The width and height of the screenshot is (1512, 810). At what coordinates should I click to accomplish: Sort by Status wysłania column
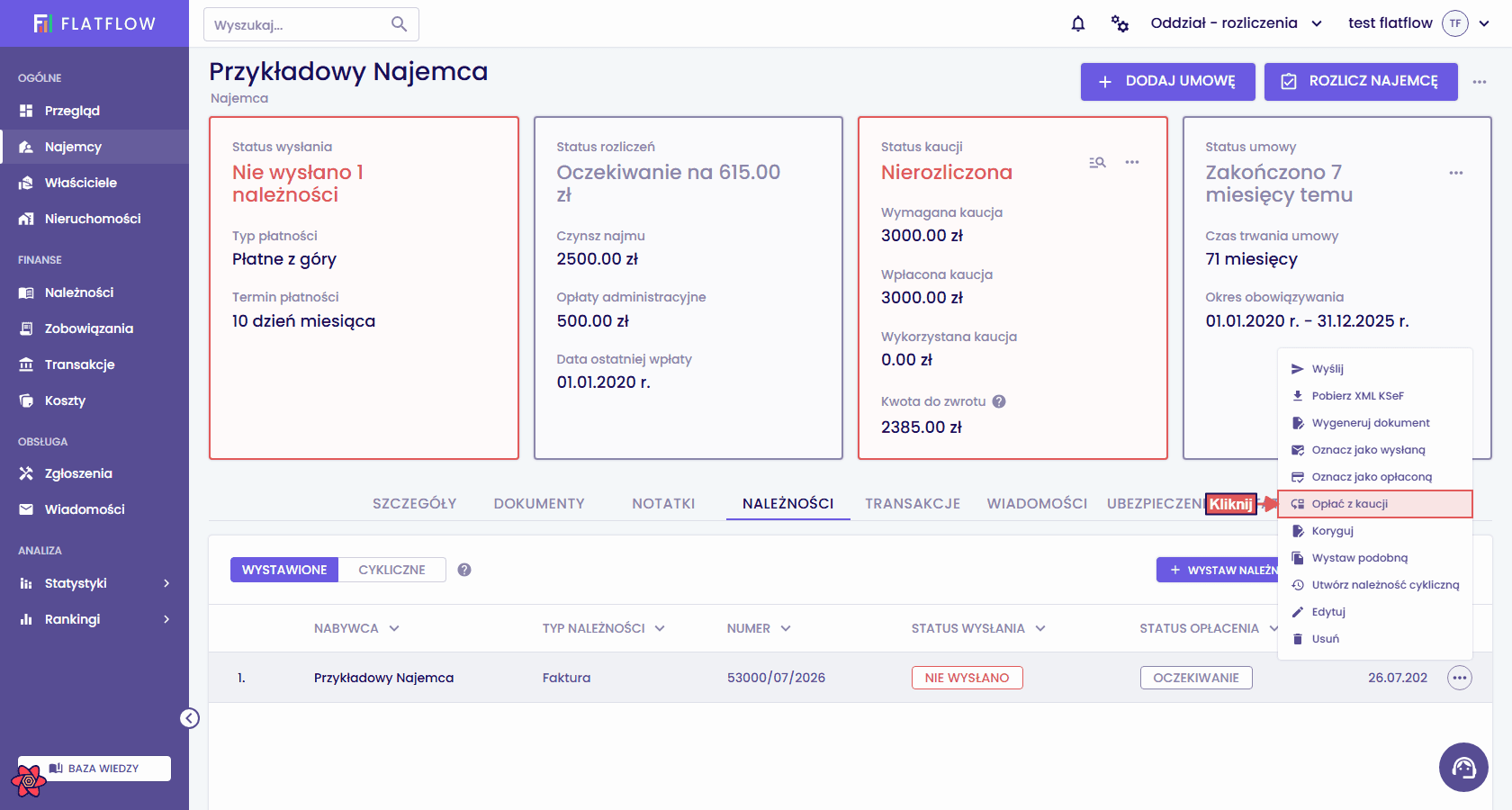click(978, 628)
